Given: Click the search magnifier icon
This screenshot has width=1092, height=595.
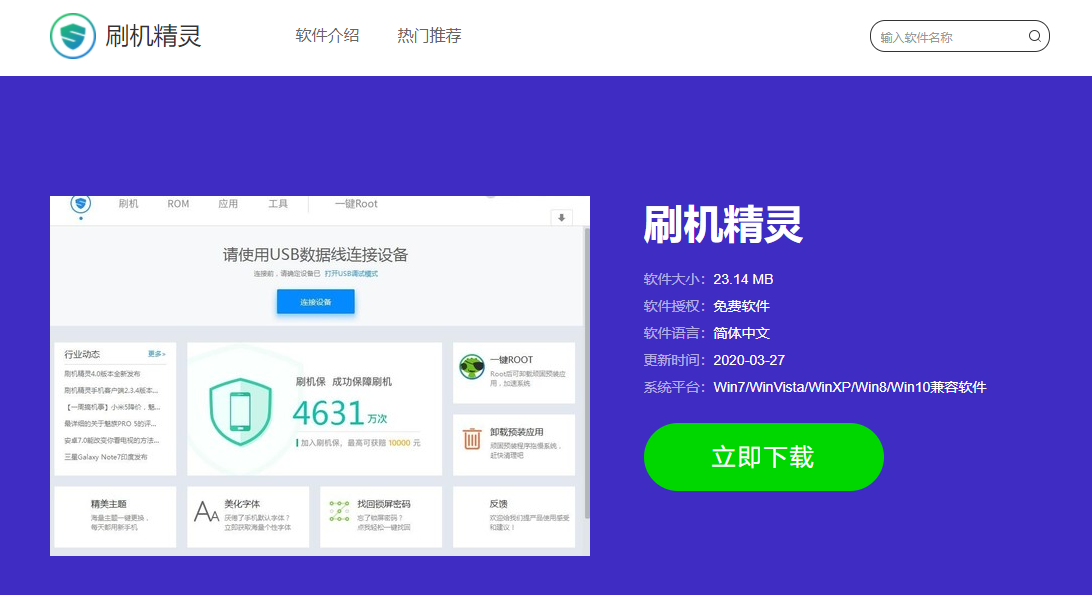Looking at the screenshot, I should click(1035, 36).
